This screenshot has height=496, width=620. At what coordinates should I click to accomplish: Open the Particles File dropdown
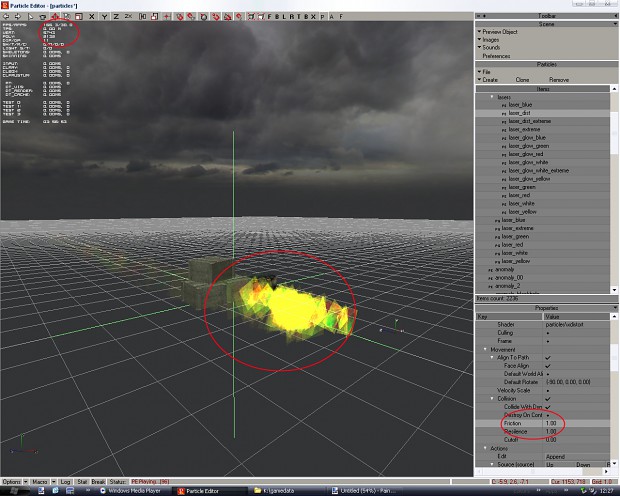pos(484,72)
